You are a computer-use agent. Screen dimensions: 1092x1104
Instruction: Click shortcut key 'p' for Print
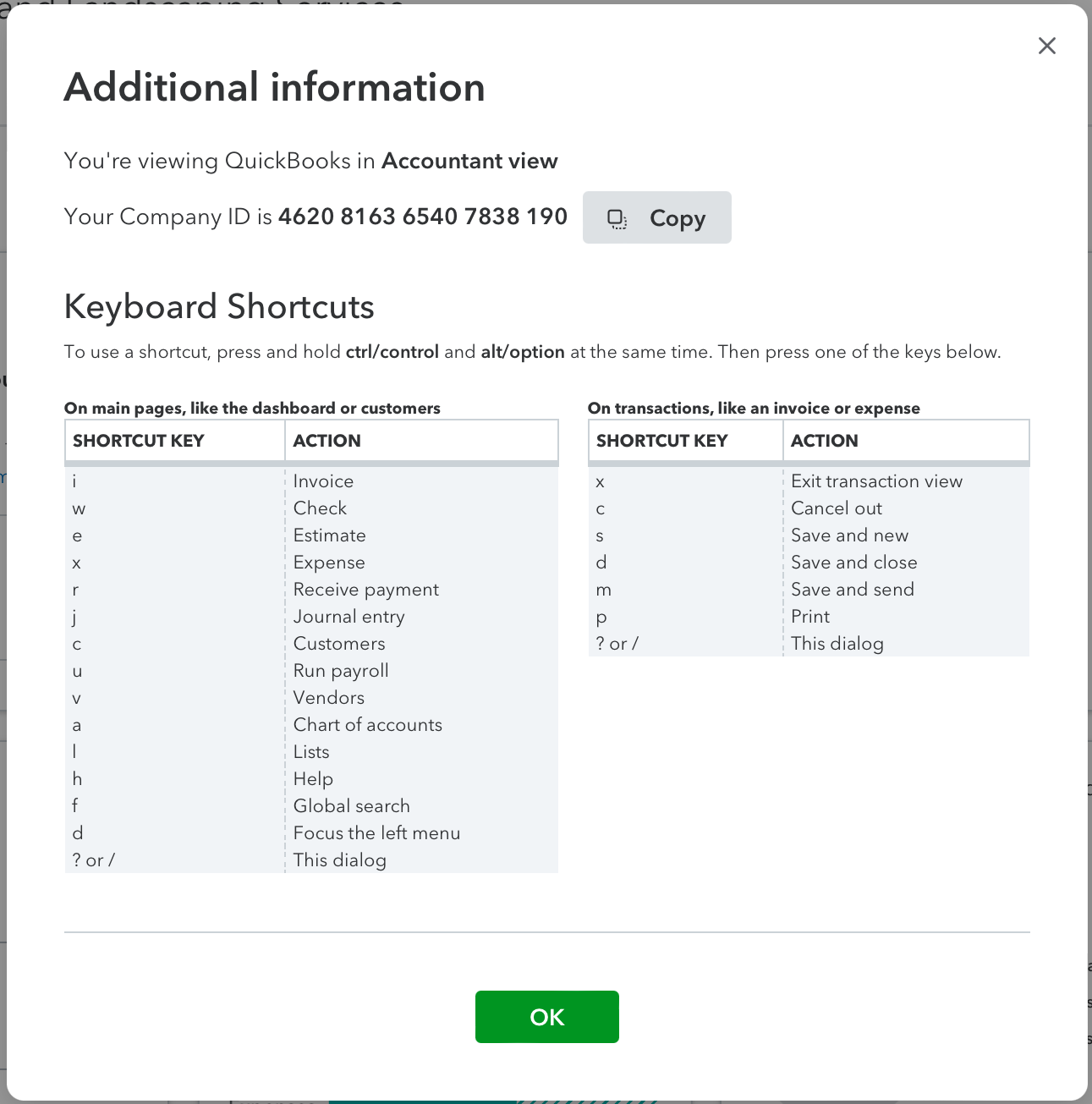601,618
